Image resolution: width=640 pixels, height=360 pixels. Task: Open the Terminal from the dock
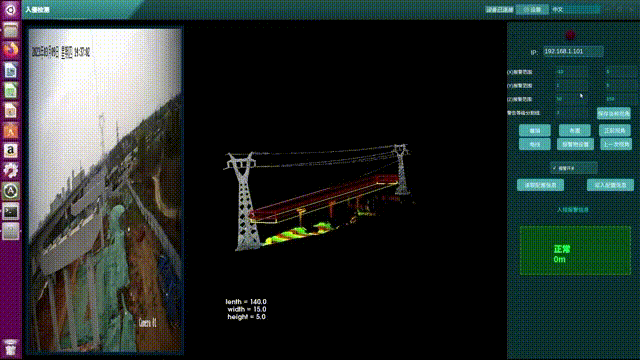[11, 211]
